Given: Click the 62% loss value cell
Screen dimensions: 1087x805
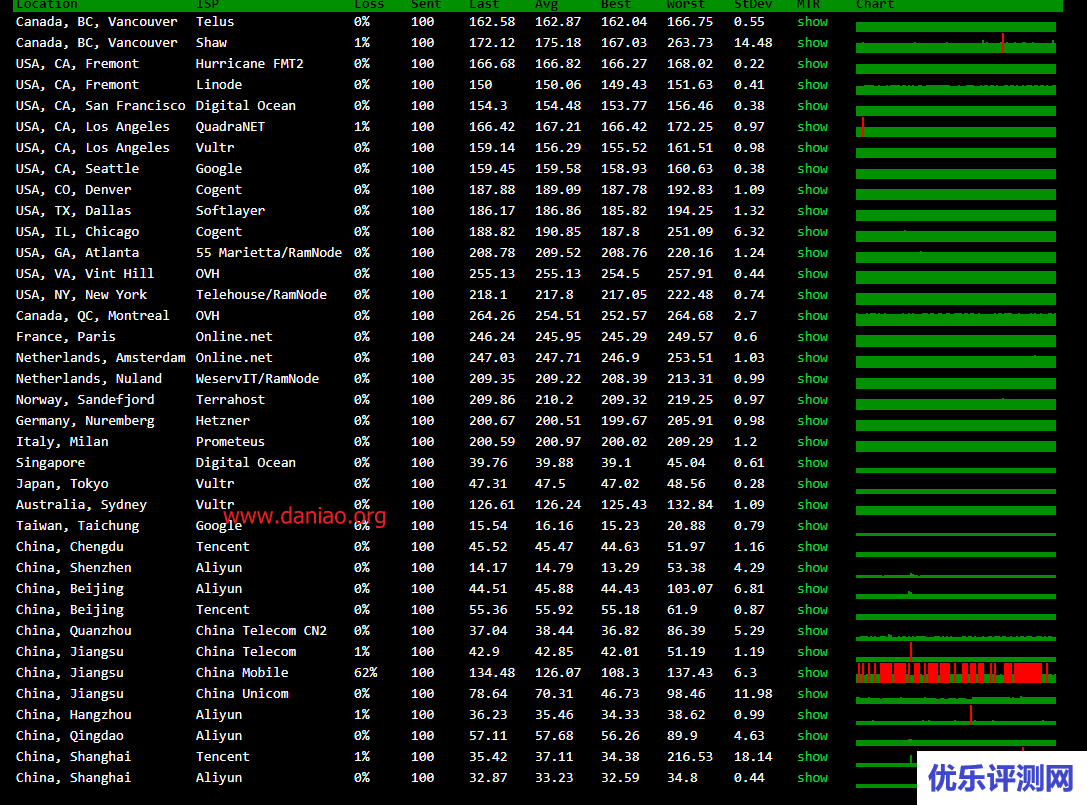Looking at the screenshot, I should 365,672.
